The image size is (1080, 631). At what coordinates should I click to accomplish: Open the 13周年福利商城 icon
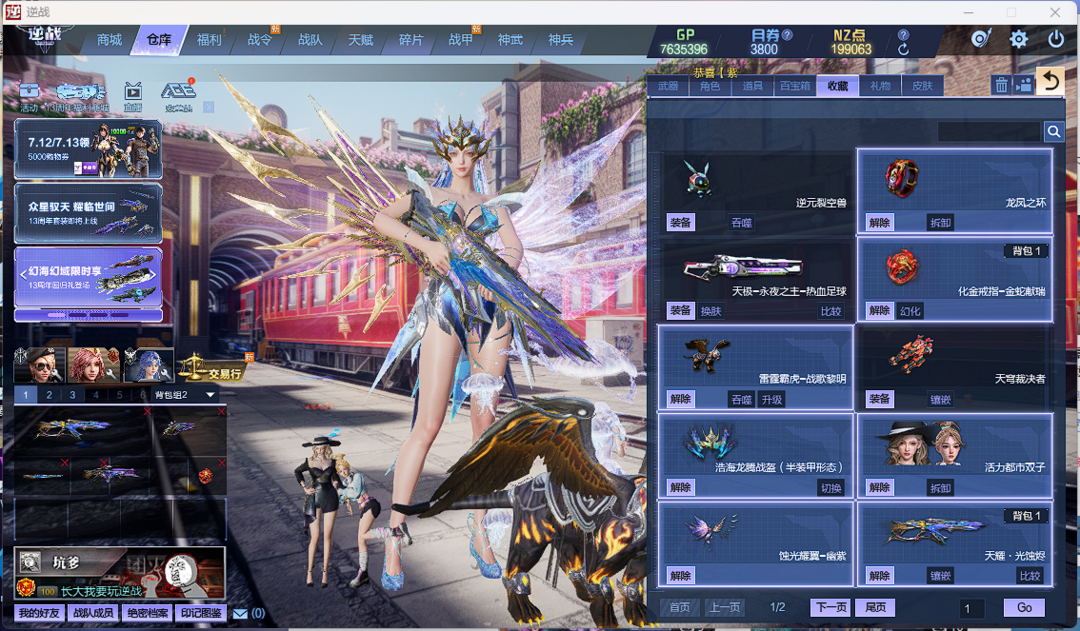pos(80,97)
